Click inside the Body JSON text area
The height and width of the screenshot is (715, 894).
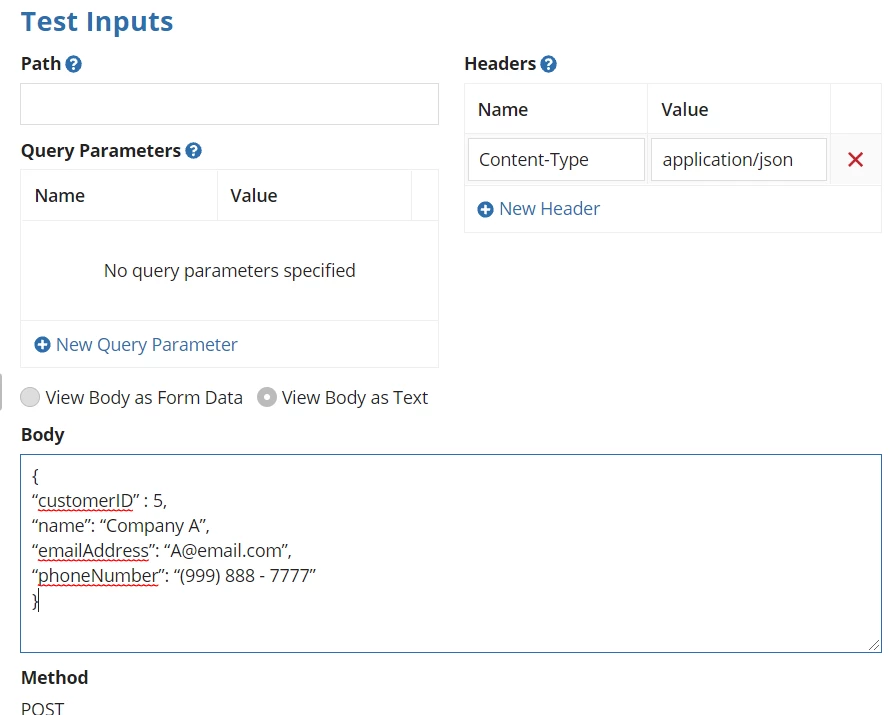coord(450,553)
